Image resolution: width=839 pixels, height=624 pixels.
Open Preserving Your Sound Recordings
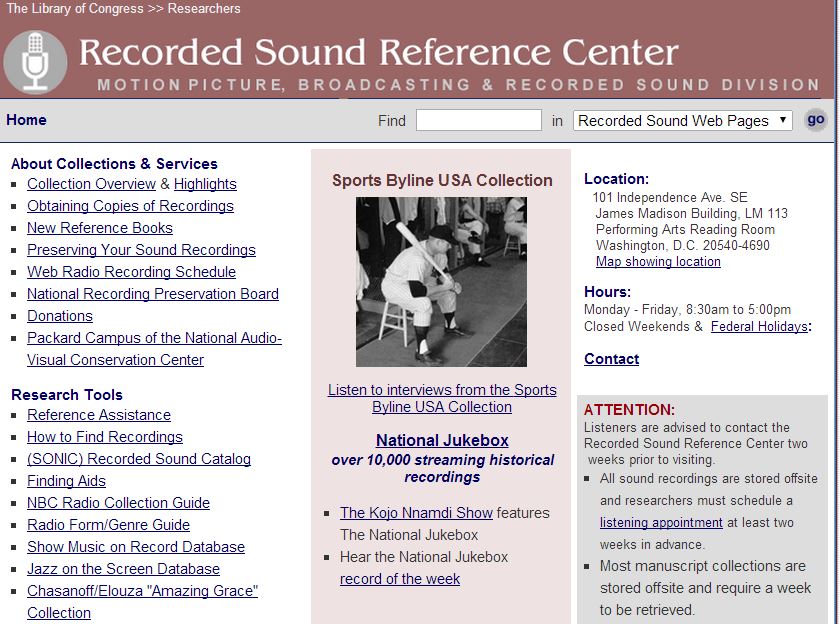(x=141, y=250)
